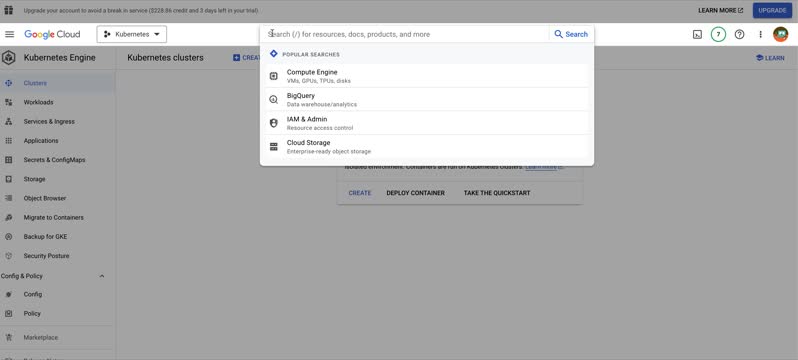Click the UPGRADE button
Image resolution: width=798 pixels, height=360 pixels.
click(x=772, y=10)
